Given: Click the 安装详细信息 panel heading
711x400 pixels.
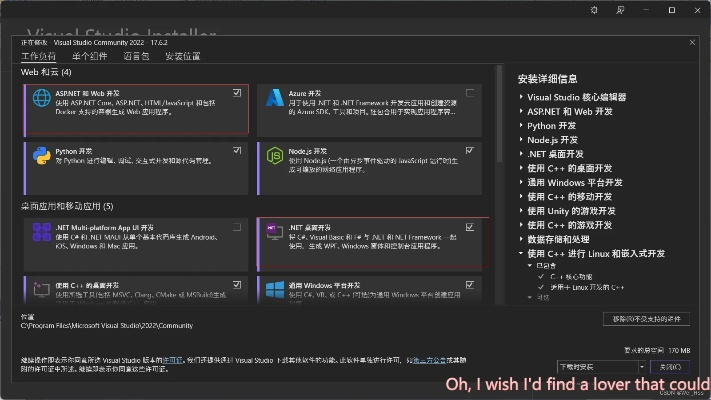Looking at the screenshot, I should 547,79.
